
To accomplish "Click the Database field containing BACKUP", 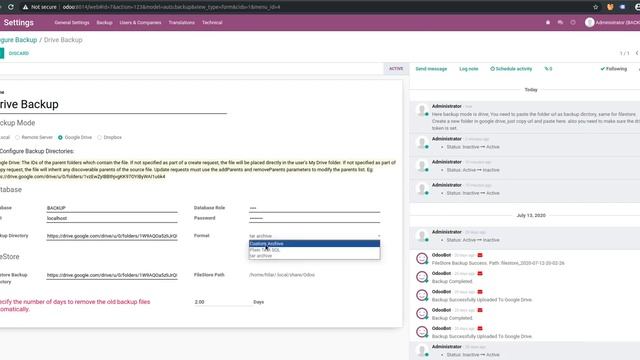I will click(x=112, y=208).
